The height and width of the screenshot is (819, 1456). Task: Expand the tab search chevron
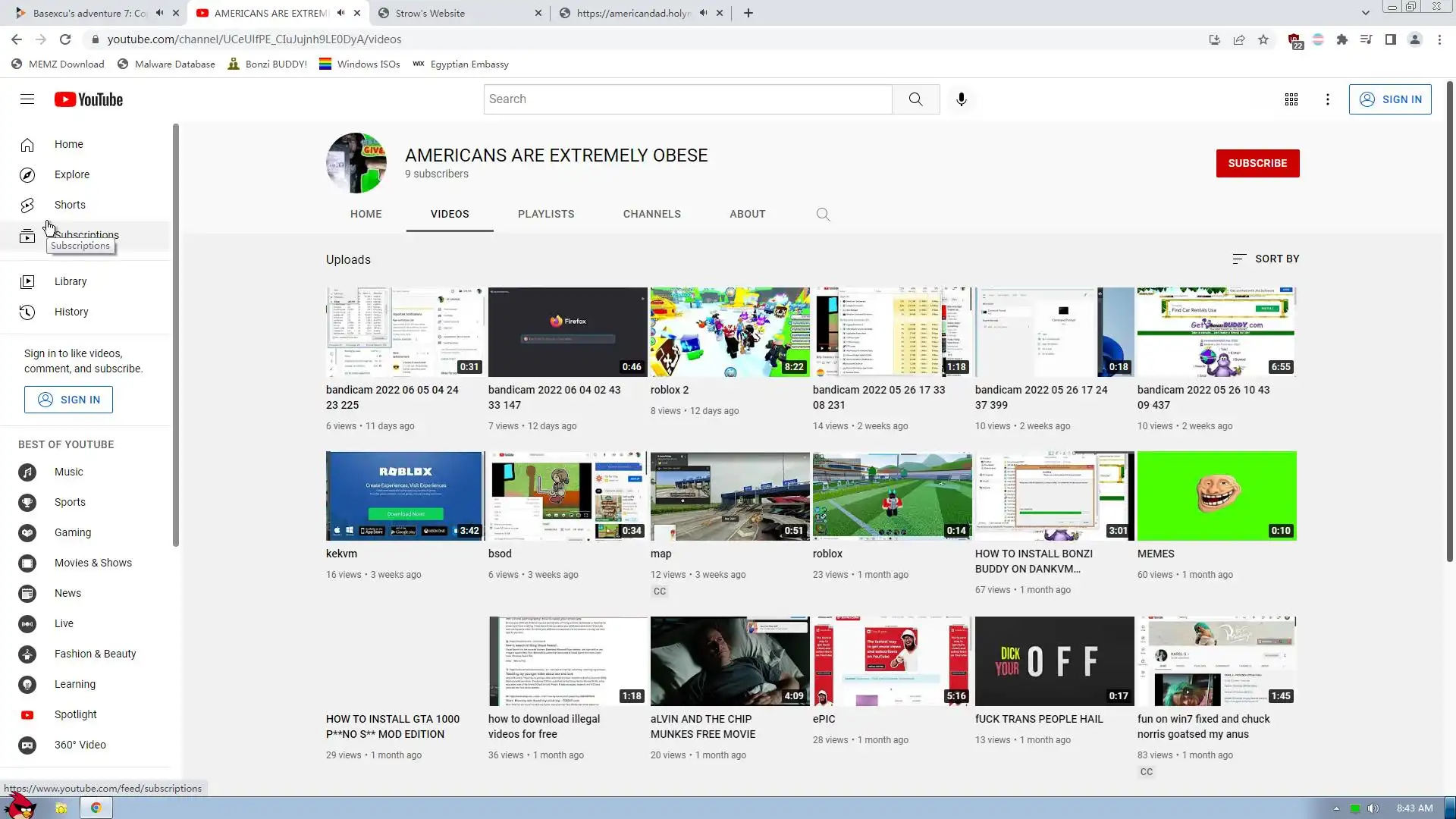(x=1365, y=13)
